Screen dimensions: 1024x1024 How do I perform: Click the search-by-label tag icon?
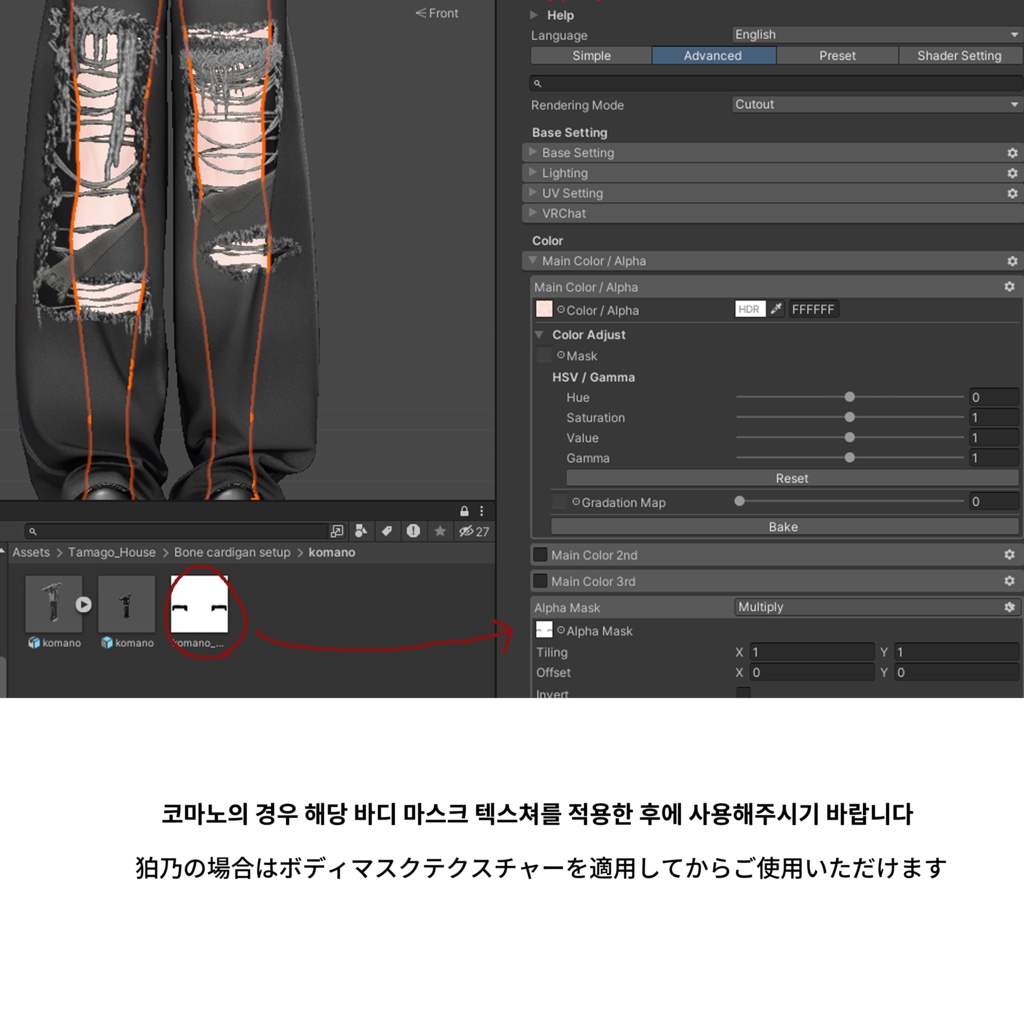[x=387, y=531]
